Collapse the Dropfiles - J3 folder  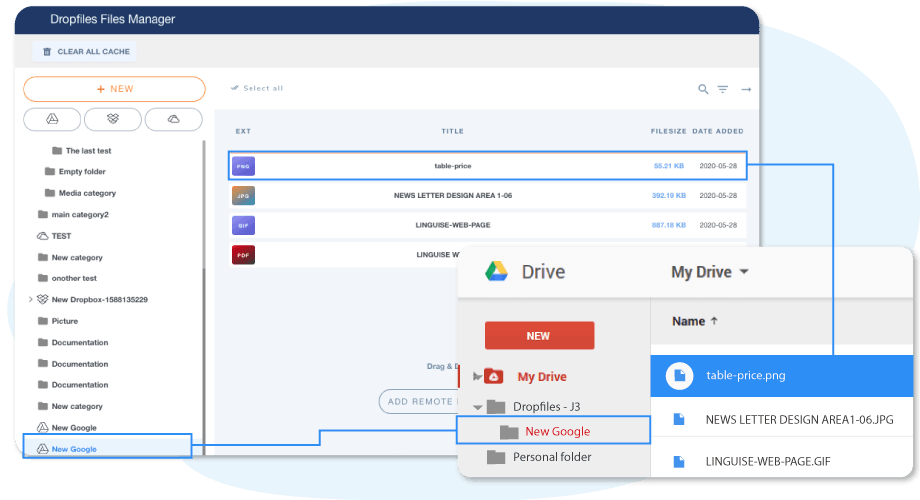pyautogui.click(x=477, y=407)
